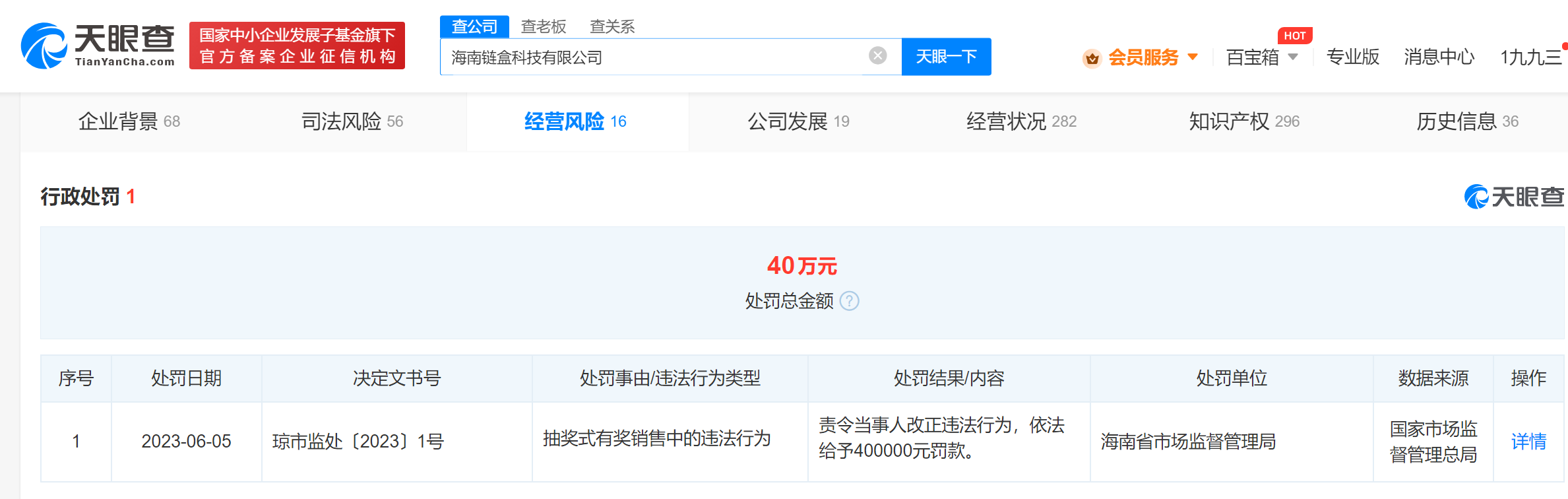This screenshot has width=1568, height=499.
Task: Expand the 百宝箱 dropdown arrow
Action: click(1293, 57)
